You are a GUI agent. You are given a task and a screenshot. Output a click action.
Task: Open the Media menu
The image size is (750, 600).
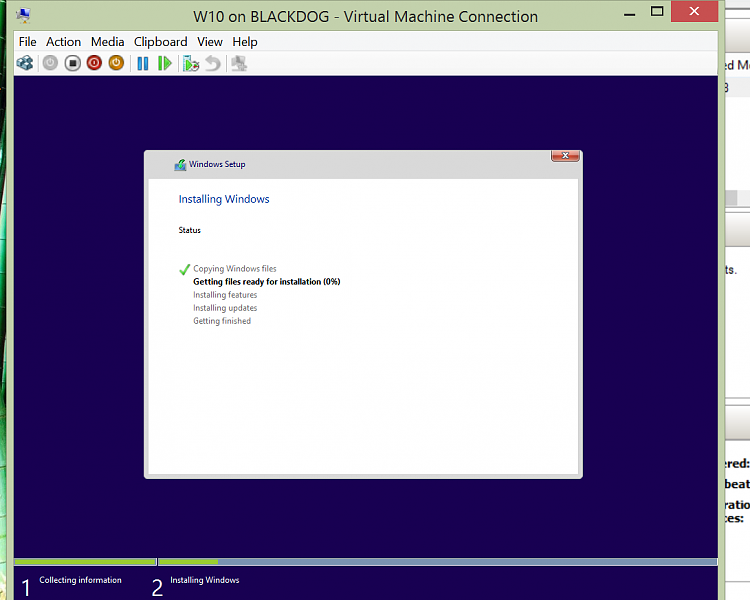(108, 42)
